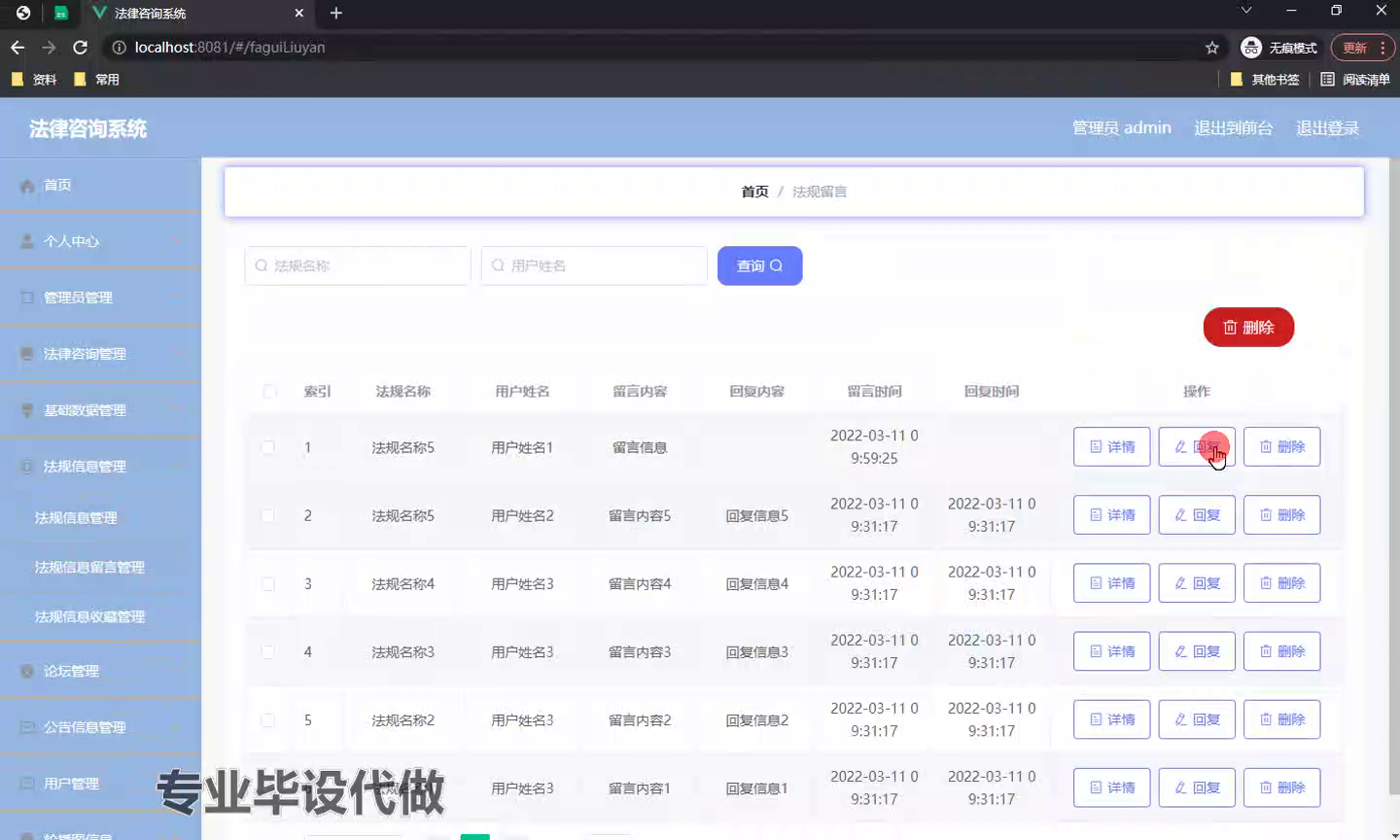Open the 其他书签 folder
This screenshot has width=1400, height=840.
[x=1265, y=80]
